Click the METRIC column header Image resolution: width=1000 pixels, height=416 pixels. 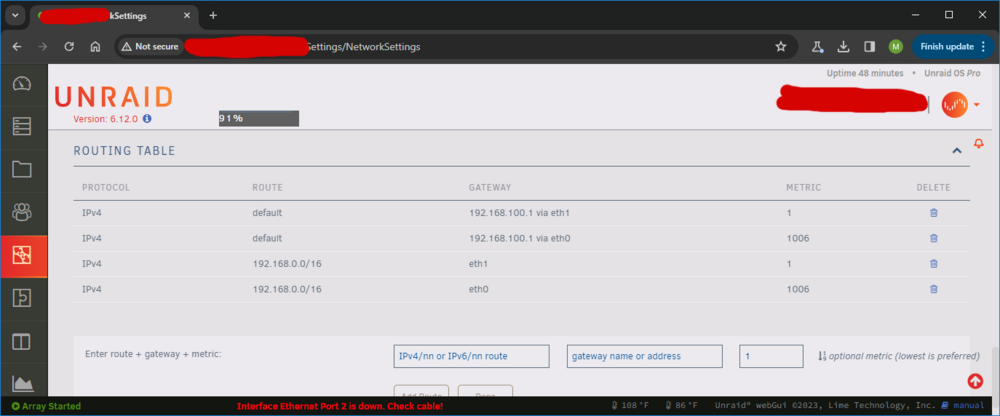804,188
